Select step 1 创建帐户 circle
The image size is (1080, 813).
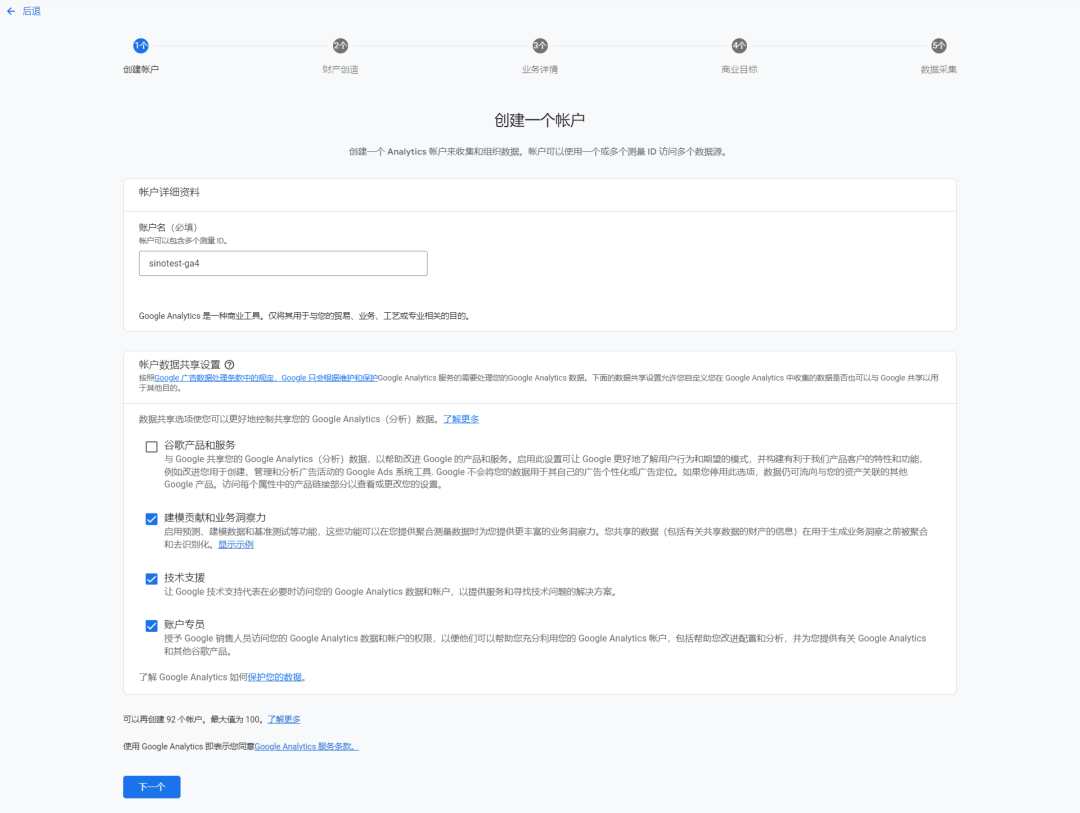(x=140, y=46)
